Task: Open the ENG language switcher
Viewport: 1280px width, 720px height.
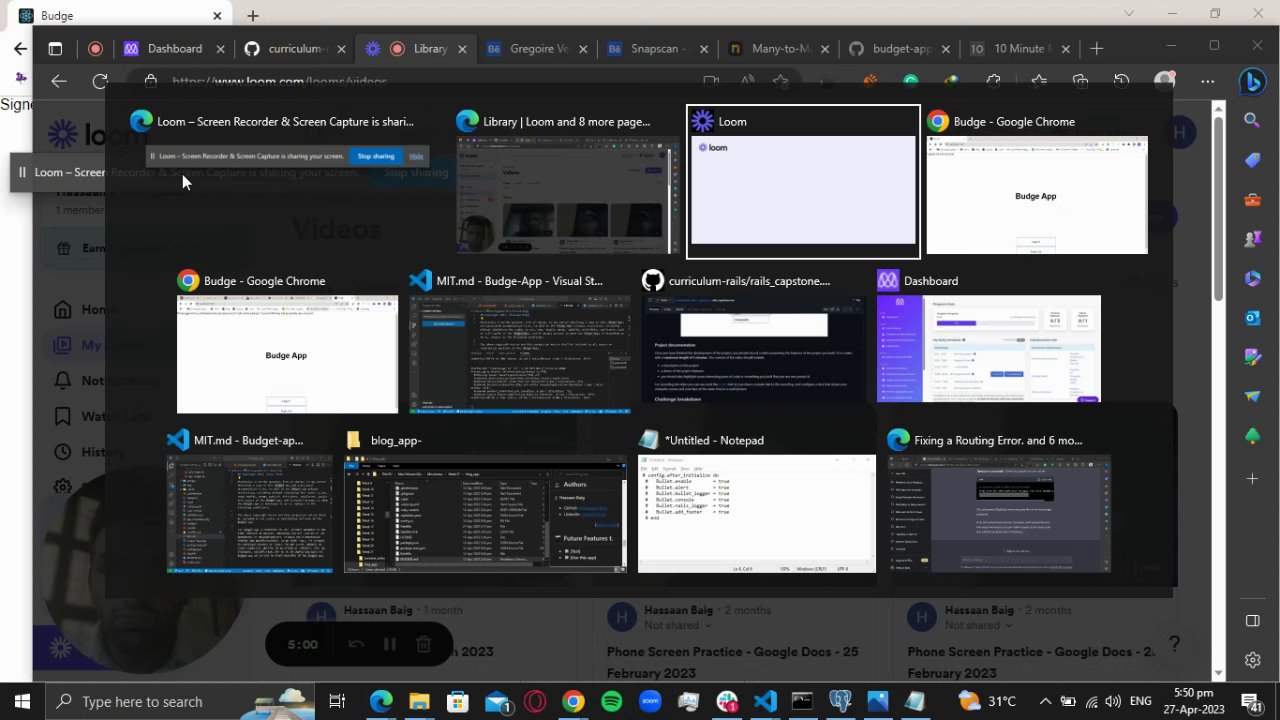Action: point(1141,701)
